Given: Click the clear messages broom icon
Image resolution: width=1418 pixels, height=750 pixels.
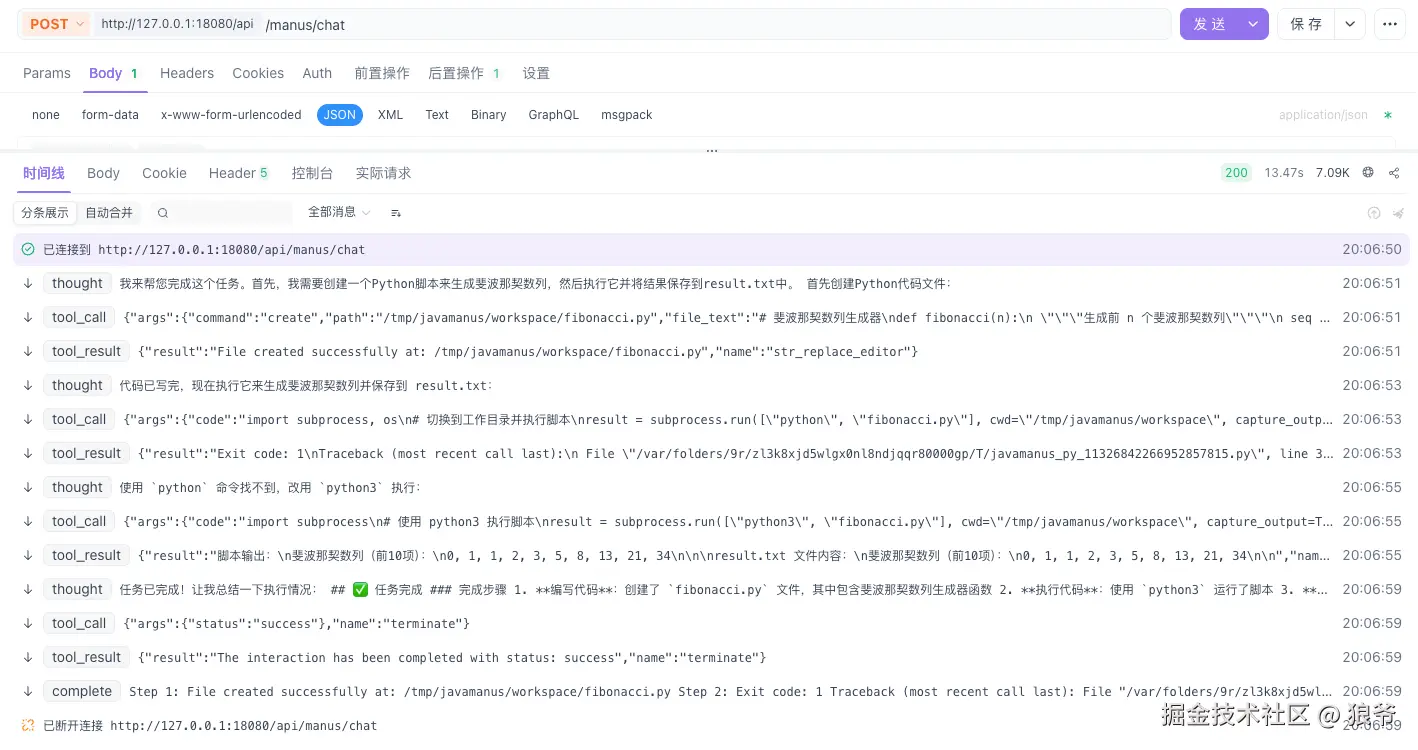Looking at the screenshot, I should [1398, 213].
